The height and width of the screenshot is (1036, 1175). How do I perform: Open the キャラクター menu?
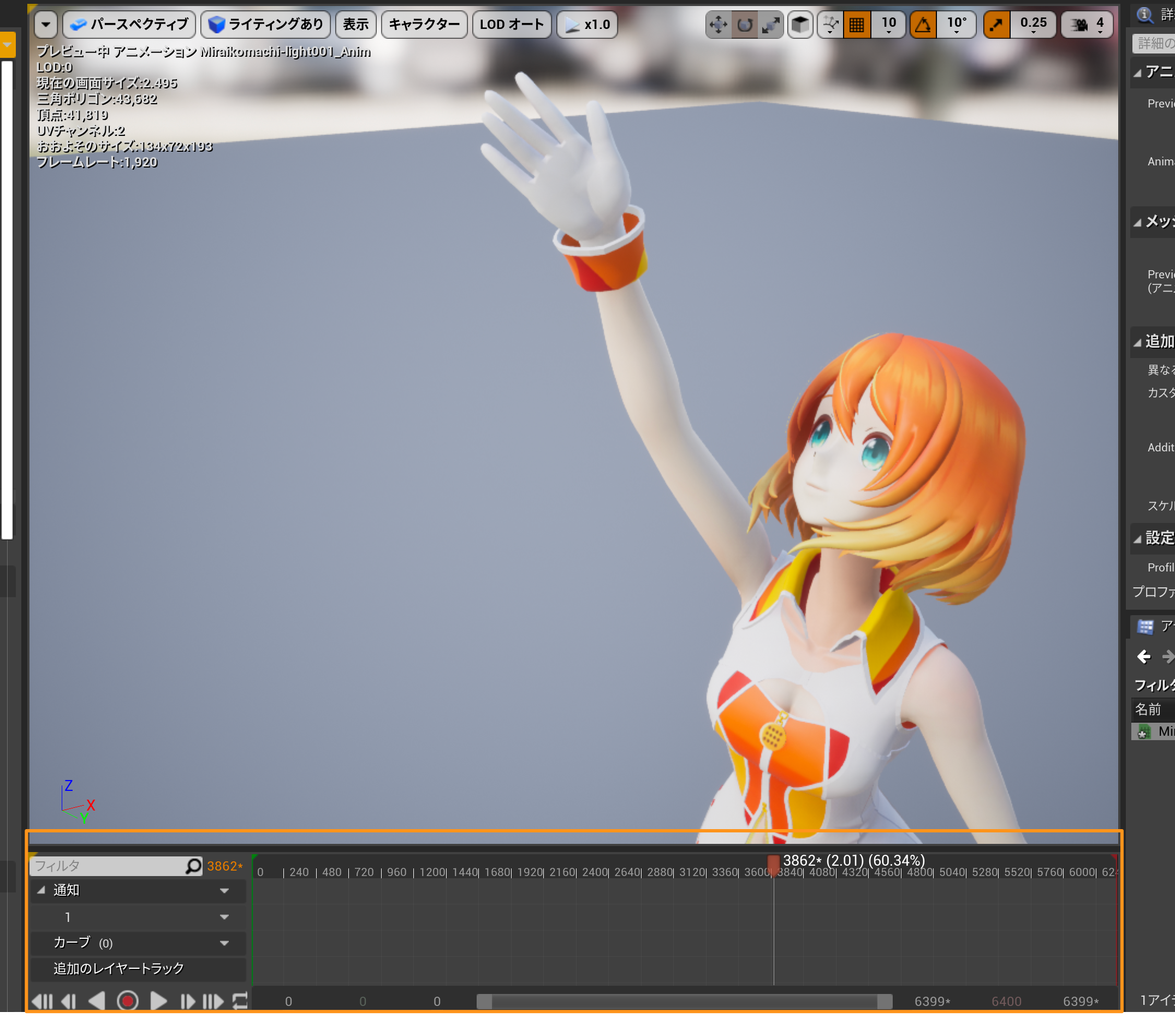pos(424,25)
